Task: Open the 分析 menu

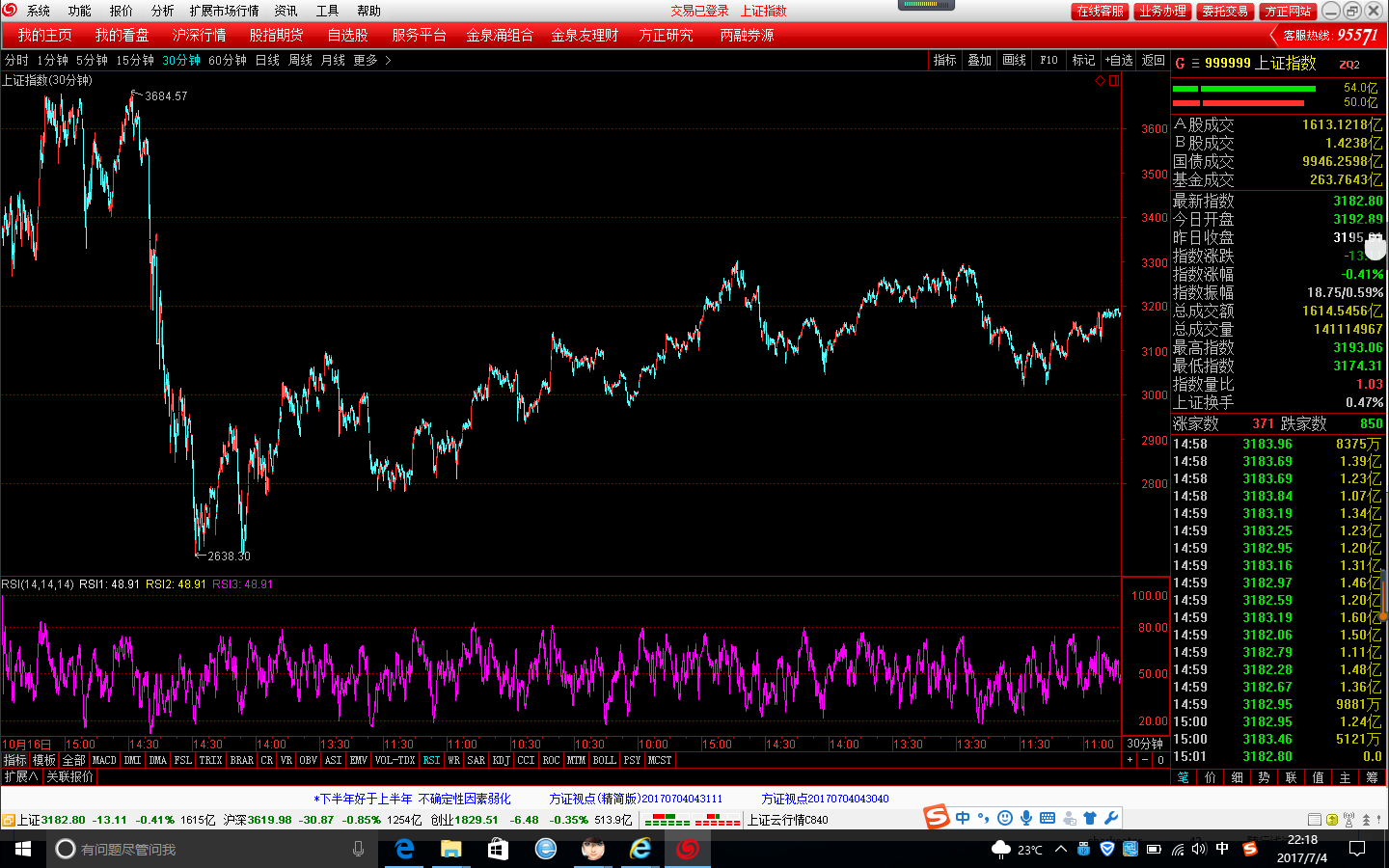Action: (x=163, y=11)
